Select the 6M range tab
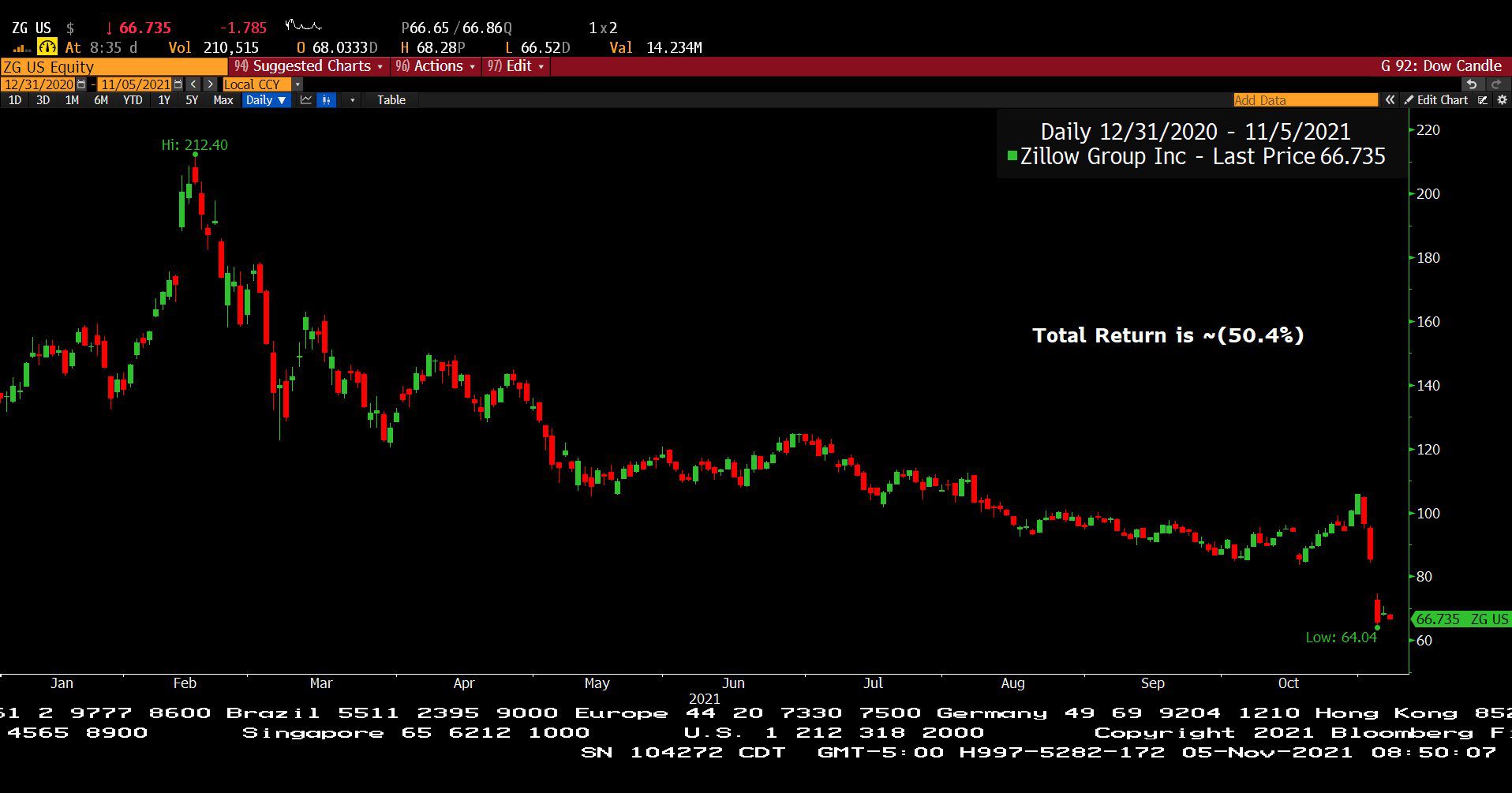The image size is (1512, 793). click(101, 100)
